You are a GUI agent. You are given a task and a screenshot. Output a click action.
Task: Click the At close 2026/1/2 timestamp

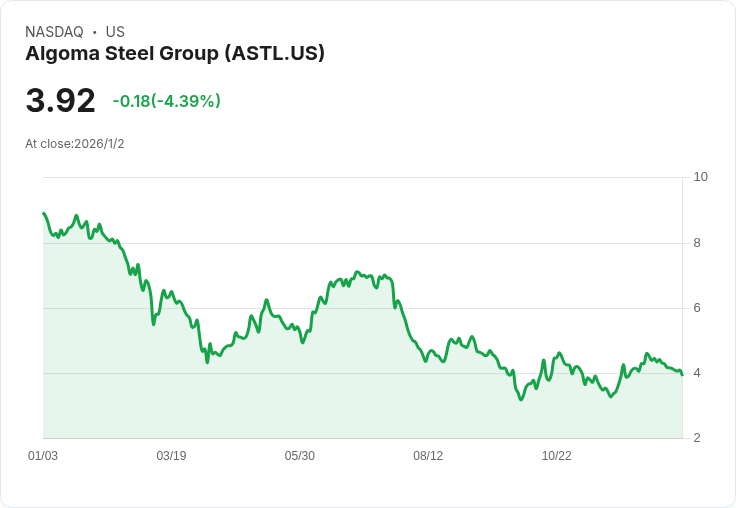(75, 144)
